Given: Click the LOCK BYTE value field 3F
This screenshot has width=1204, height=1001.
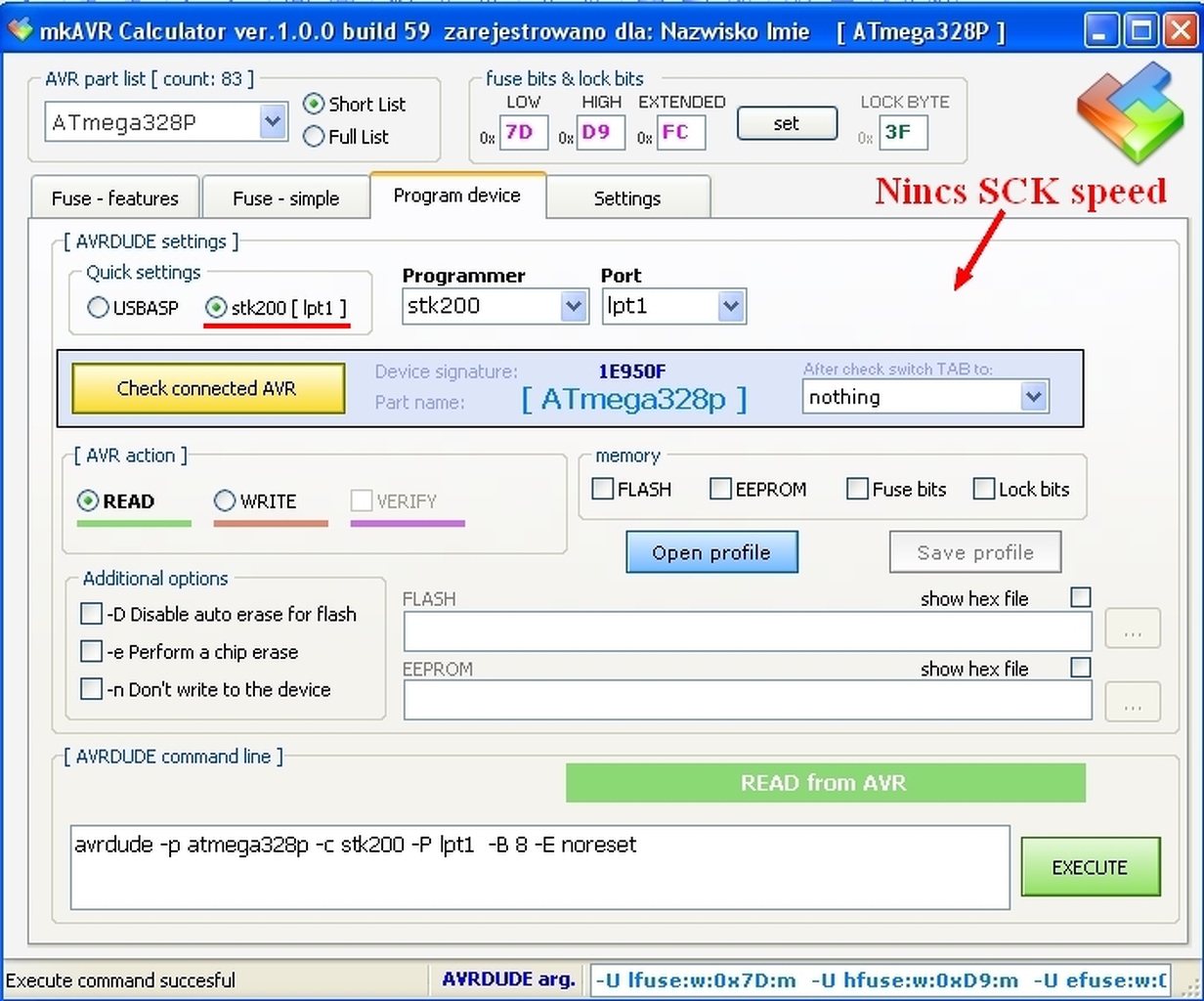Looking at the screenshot, I should tap(902, 132).
